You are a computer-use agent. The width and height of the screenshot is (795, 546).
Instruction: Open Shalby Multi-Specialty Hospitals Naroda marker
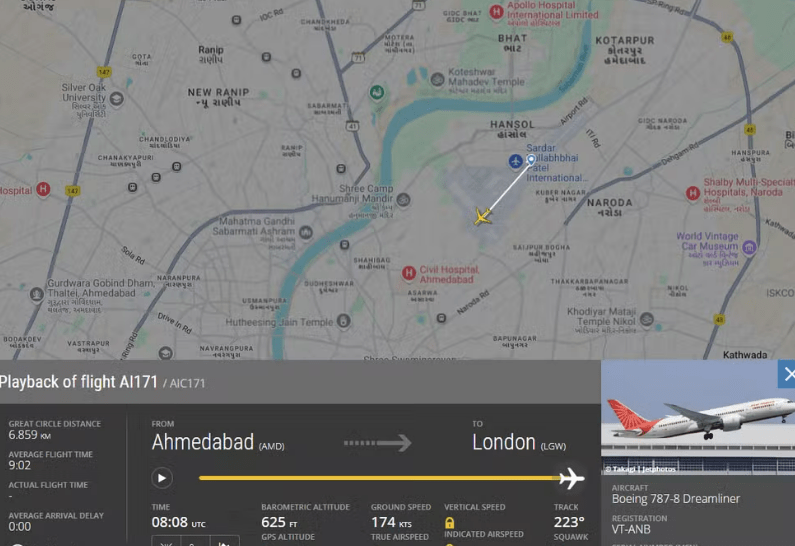click(693, 193)
